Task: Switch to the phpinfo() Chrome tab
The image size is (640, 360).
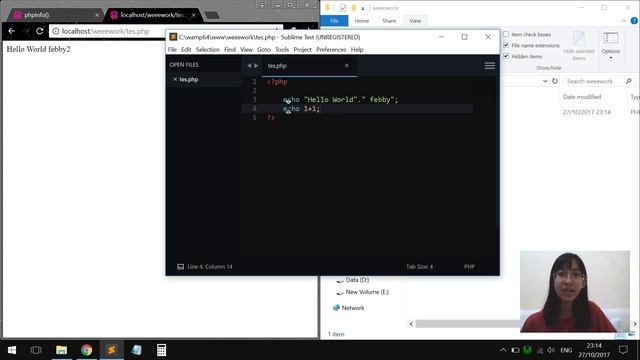Action: (x=54, y=15)
